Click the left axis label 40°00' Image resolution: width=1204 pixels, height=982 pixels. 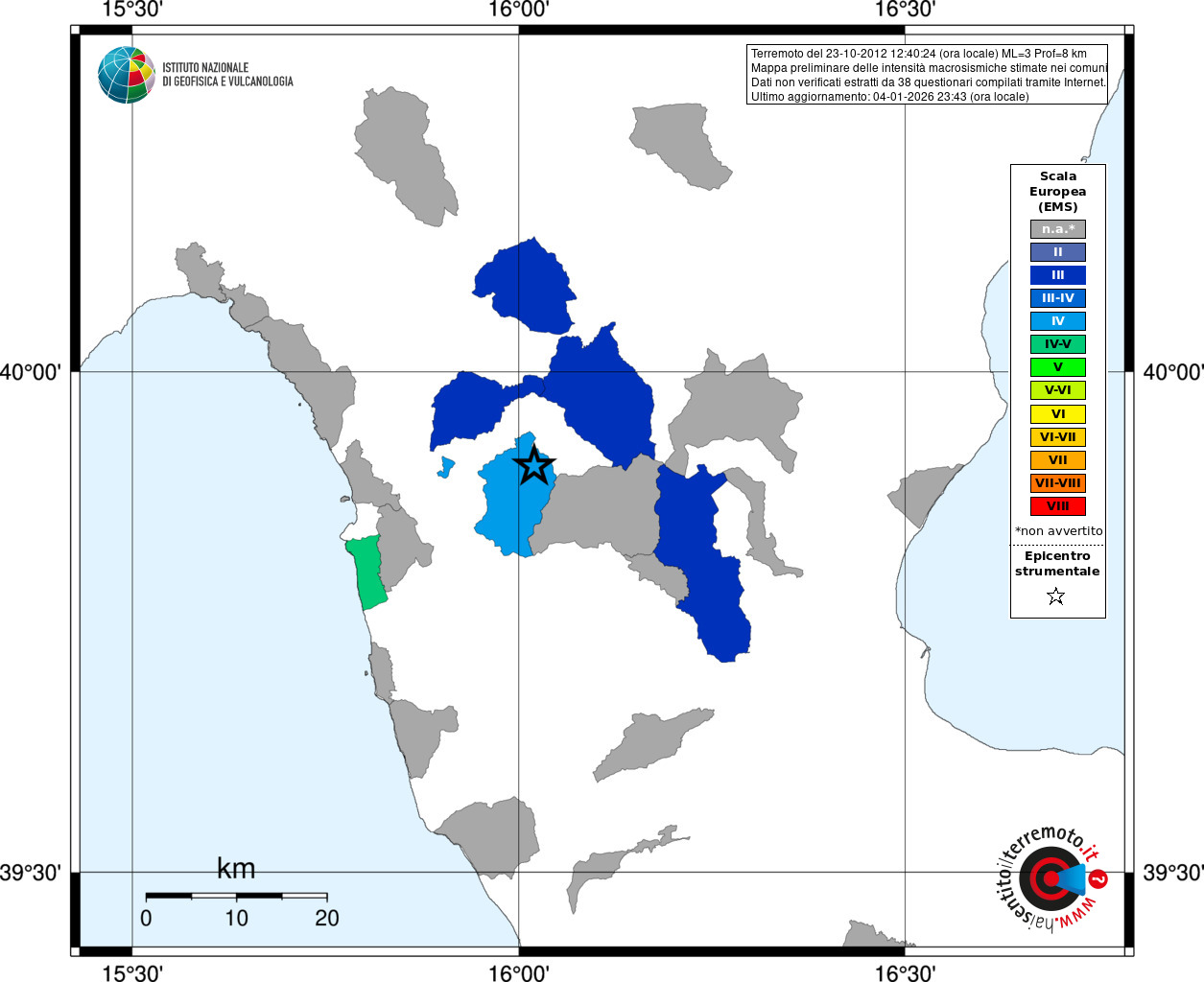tap(31, 372)
